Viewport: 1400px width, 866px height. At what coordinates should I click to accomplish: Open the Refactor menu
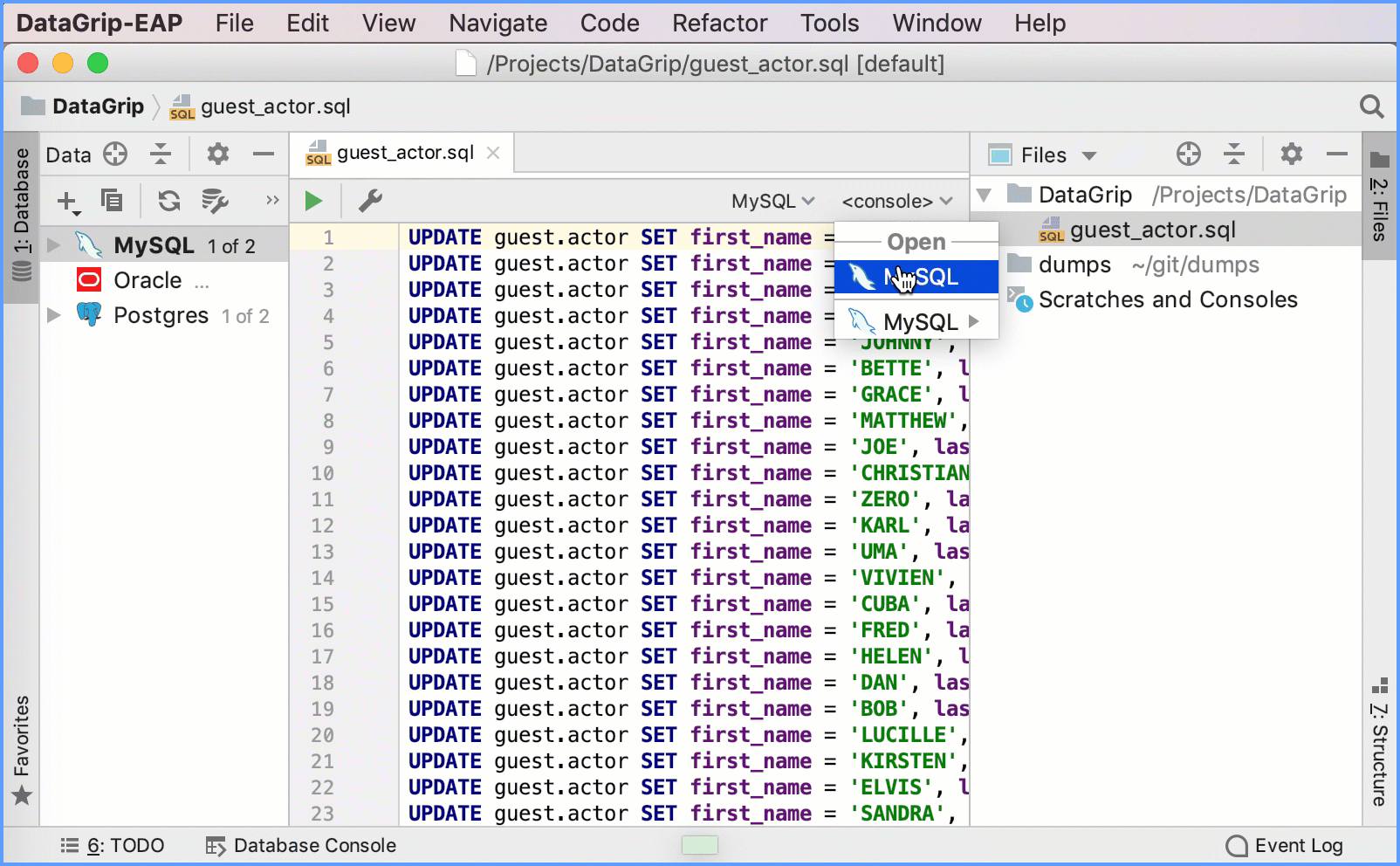pos(720,23)
